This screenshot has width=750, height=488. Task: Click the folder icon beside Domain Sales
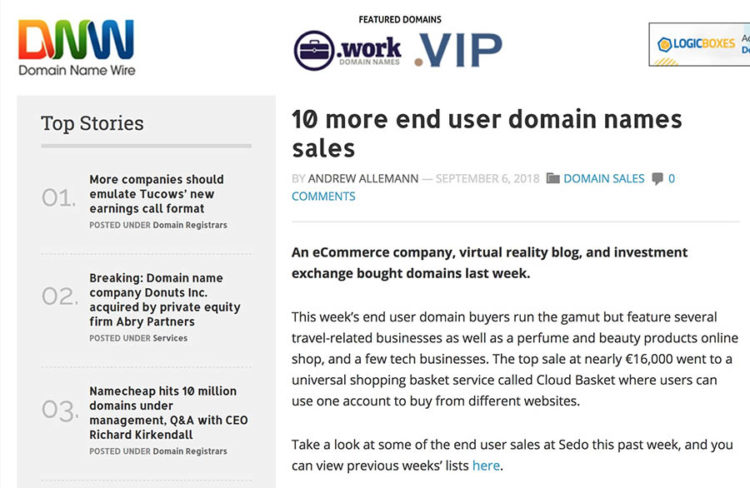553,179
